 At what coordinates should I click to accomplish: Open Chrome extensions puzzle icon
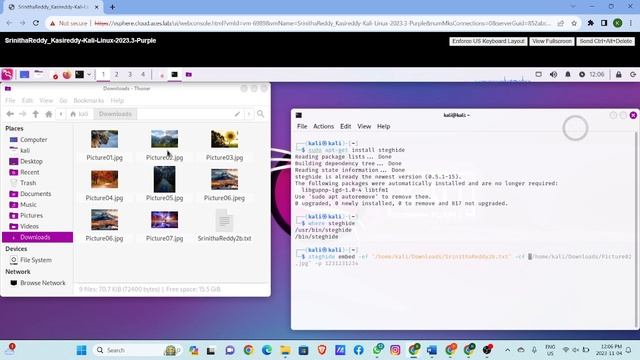(590, 23)
